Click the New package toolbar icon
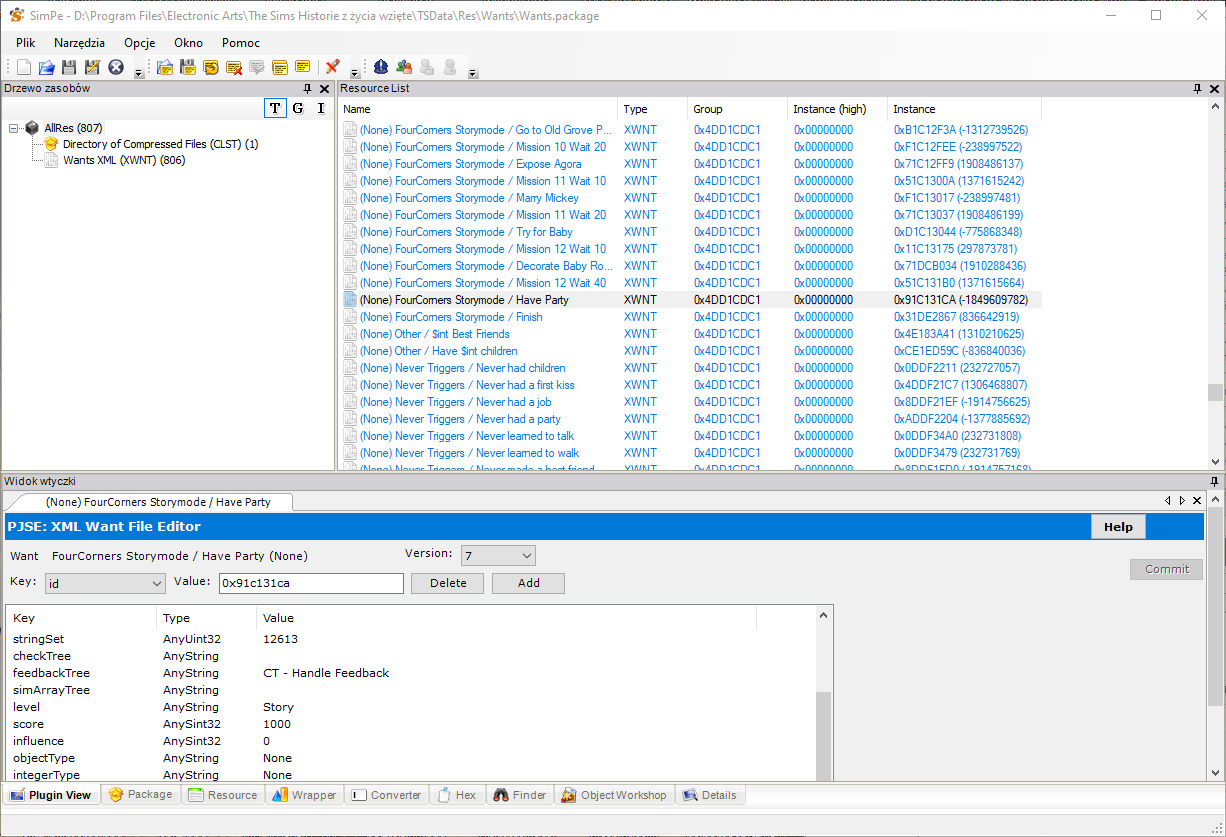The image size is (1226, 837). click(x=24, y=67)
